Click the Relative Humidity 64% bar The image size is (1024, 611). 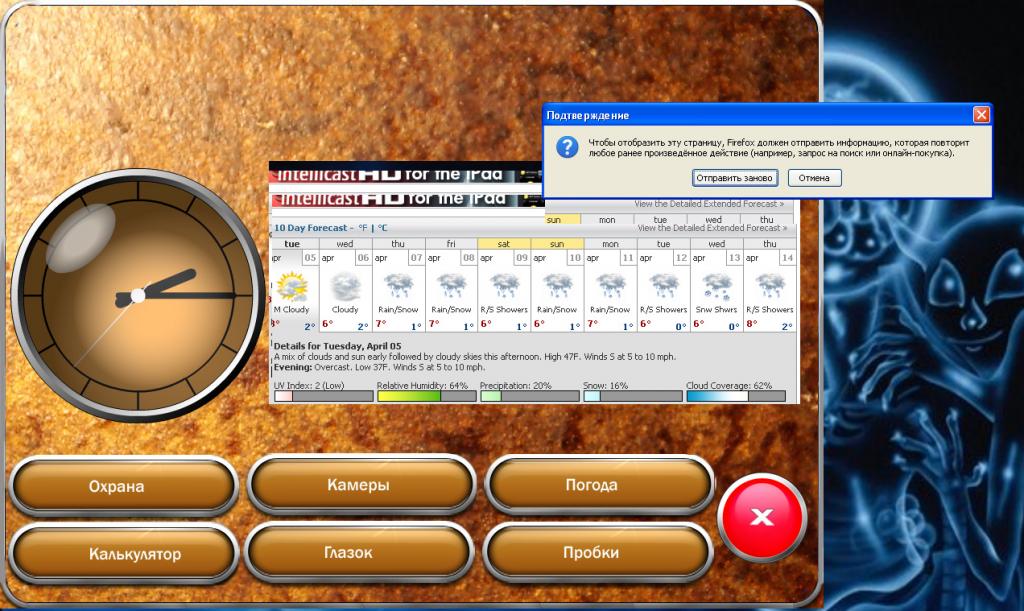click(425, 396)
